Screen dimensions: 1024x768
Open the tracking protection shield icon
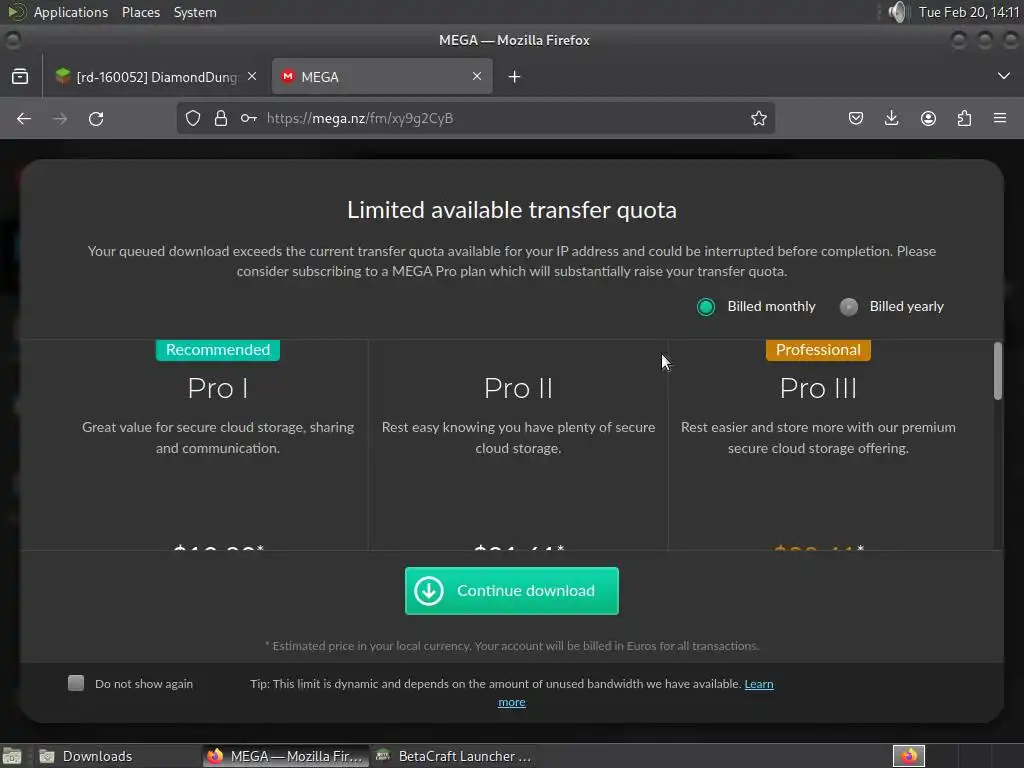pyautogui.click(x=193, y=118)
